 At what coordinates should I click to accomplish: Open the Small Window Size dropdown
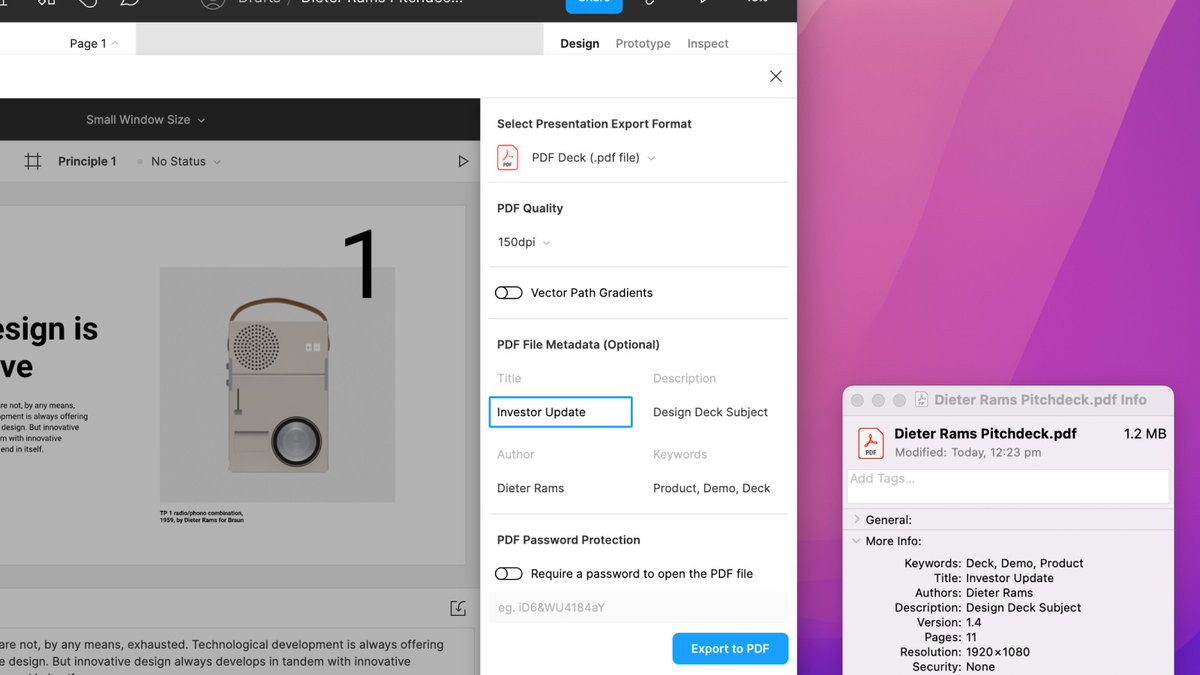pos(145,120)
